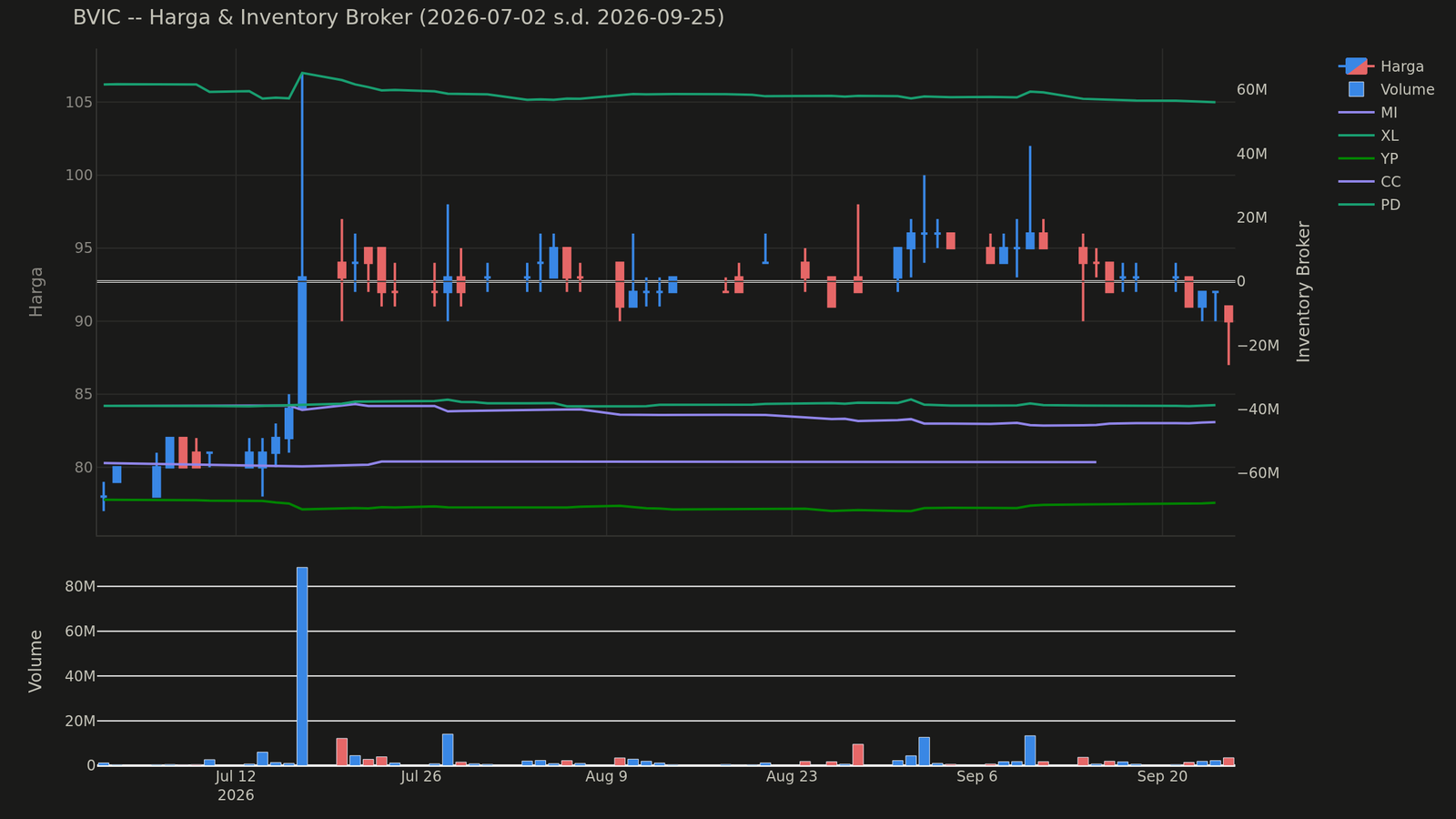Click the Inventory Broker axis title
The height and width of the screenshot is (819, 1456).
(1304, 292)
